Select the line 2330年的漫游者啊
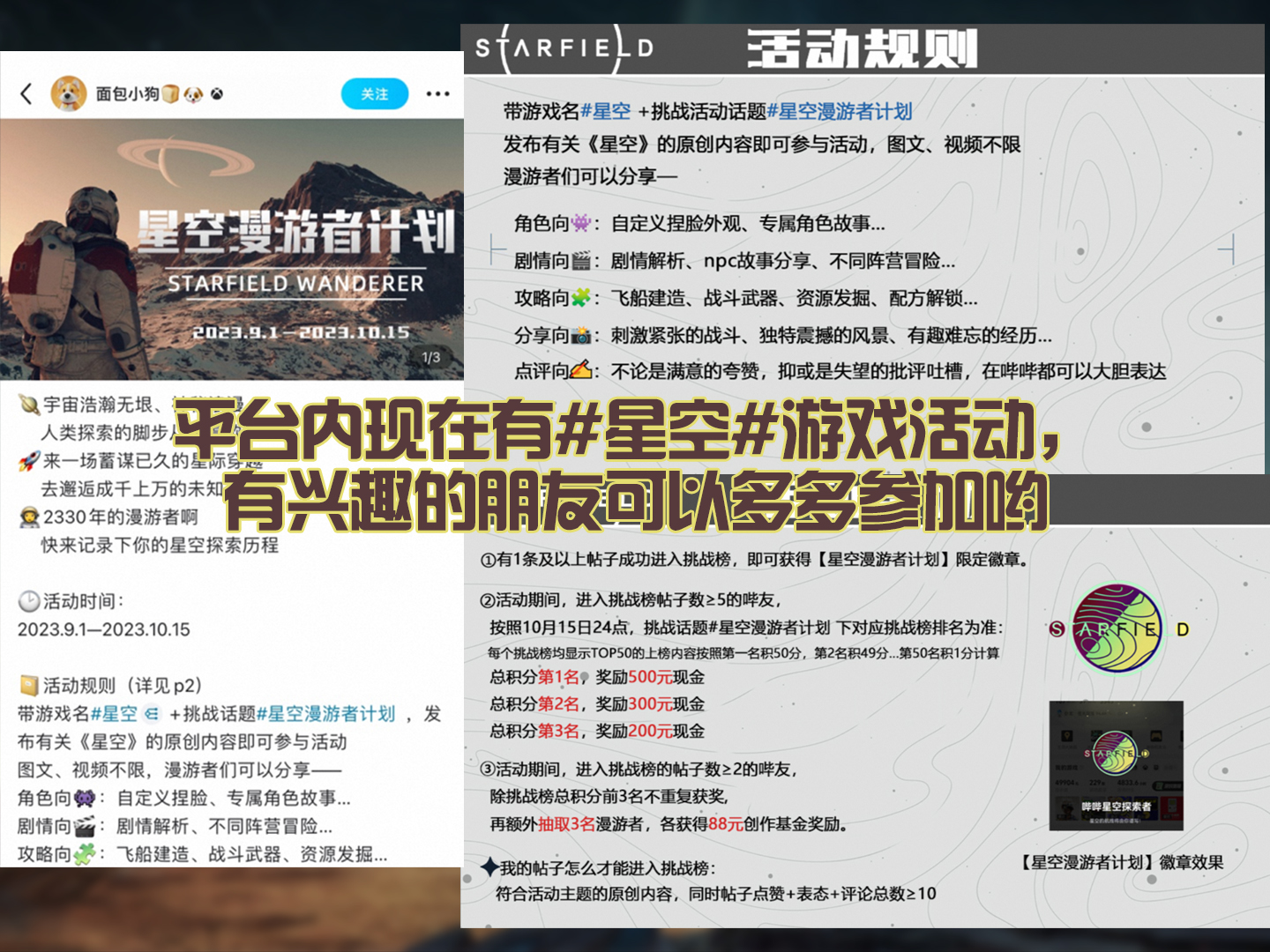Viewport: 1270px width, 952px height. coord(108,517)
